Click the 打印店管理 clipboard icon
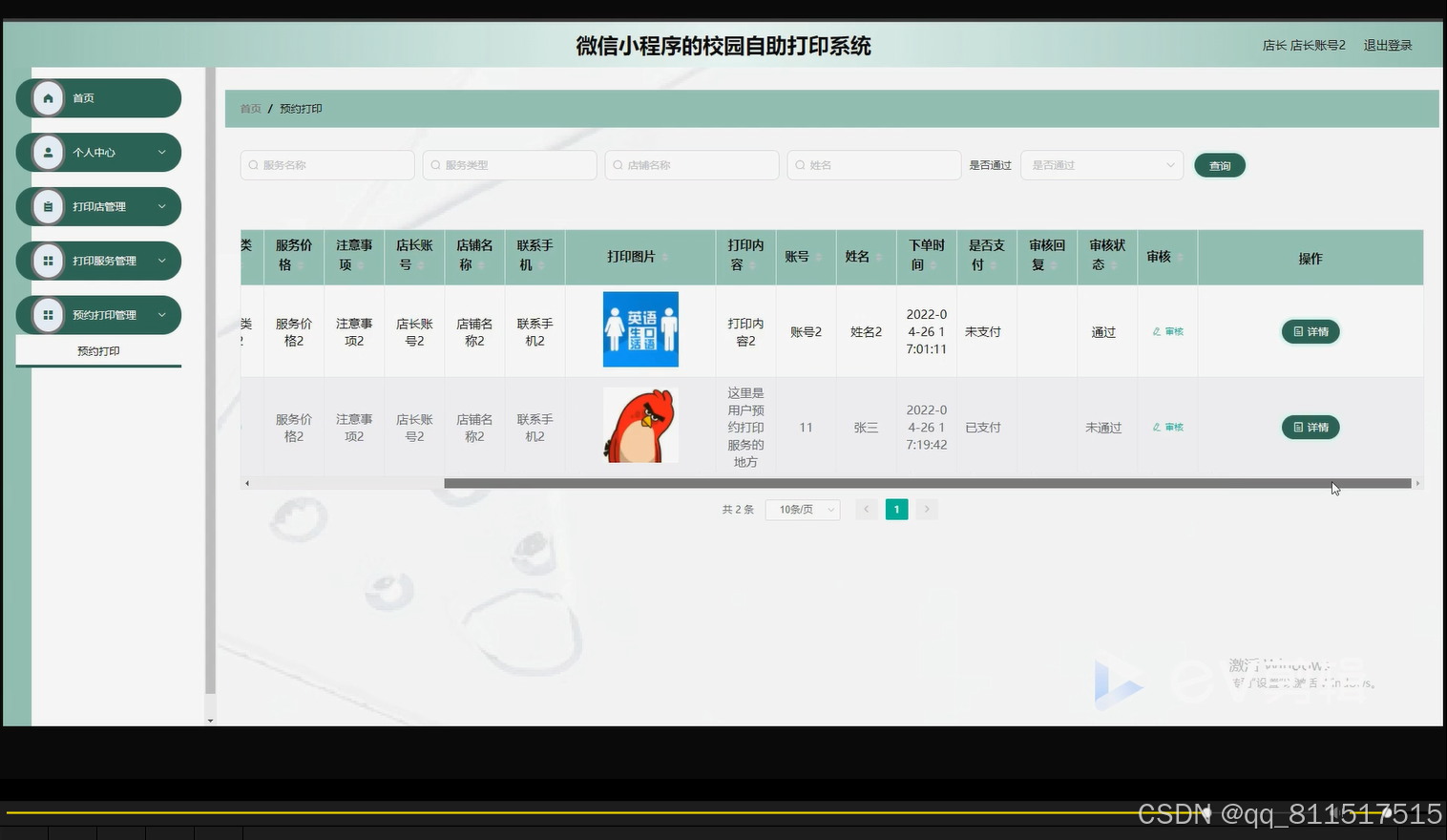1447x840 pixels. pos(48,206)
